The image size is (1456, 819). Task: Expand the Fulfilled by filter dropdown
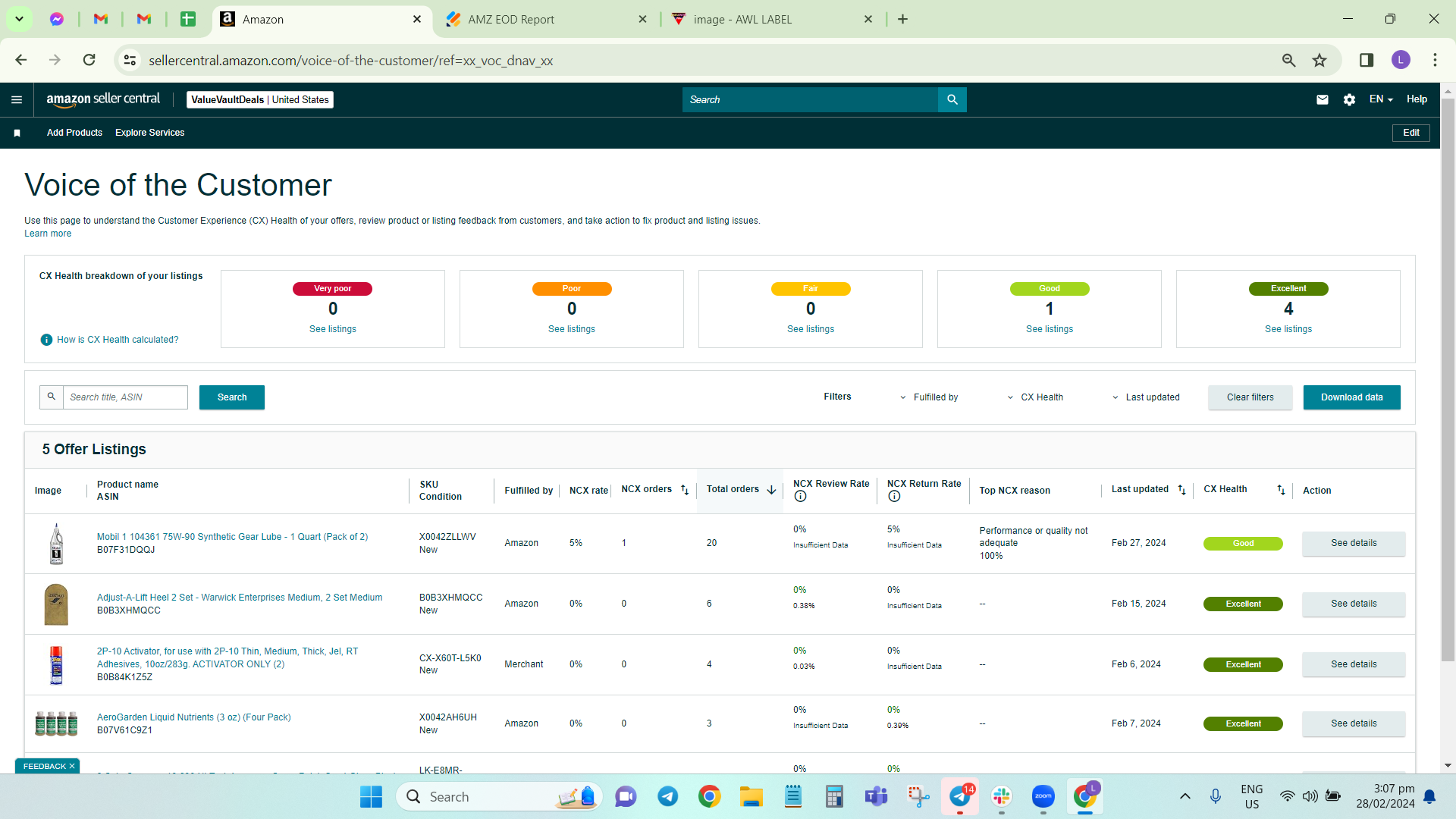click(x=929, y=397)
